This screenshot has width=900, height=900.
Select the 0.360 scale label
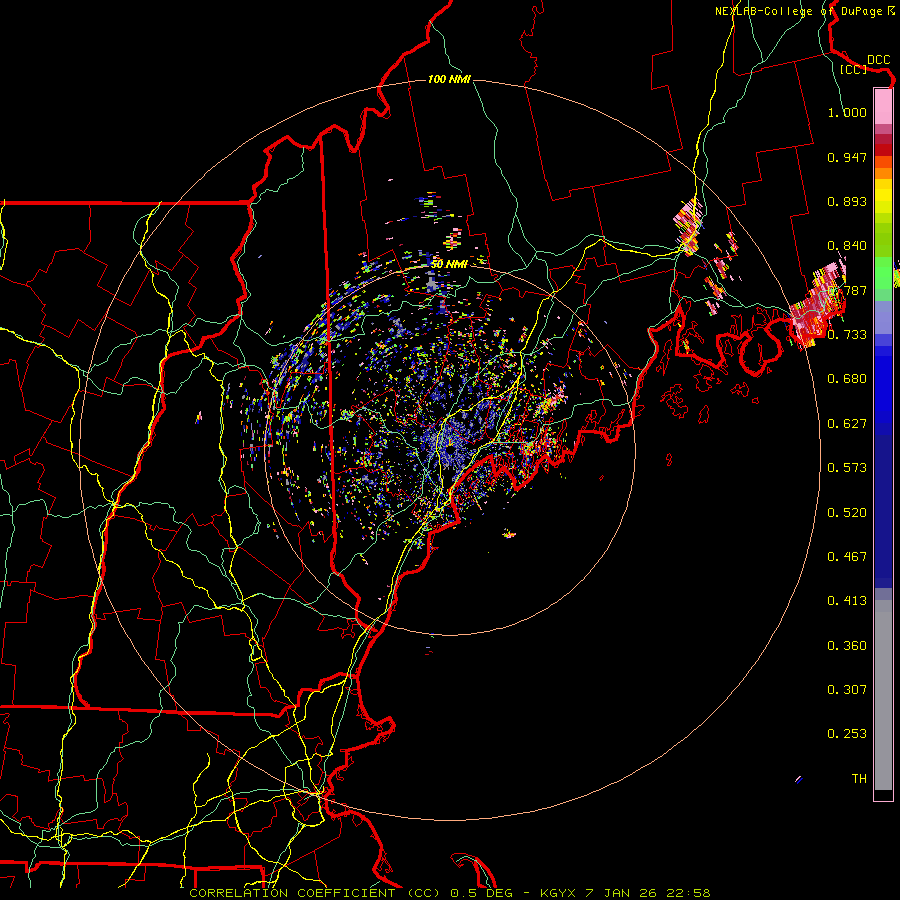tap(847, 646)
